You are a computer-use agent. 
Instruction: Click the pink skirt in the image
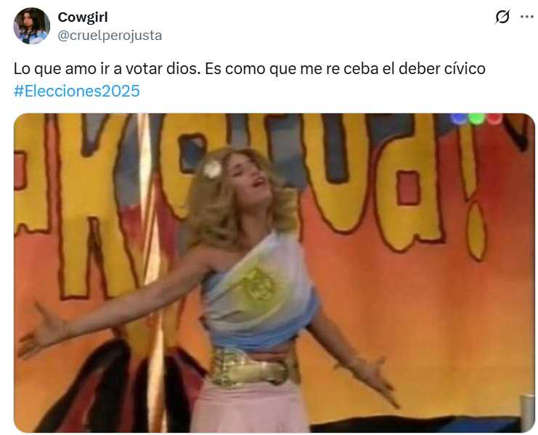click(250, 406)
